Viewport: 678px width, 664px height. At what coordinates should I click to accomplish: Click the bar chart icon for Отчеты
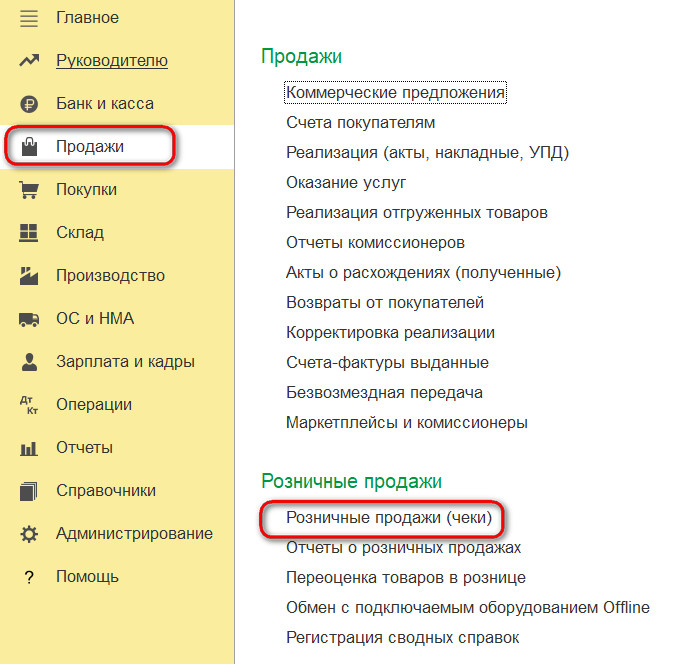pyautogui.click(x=29, y=448)
